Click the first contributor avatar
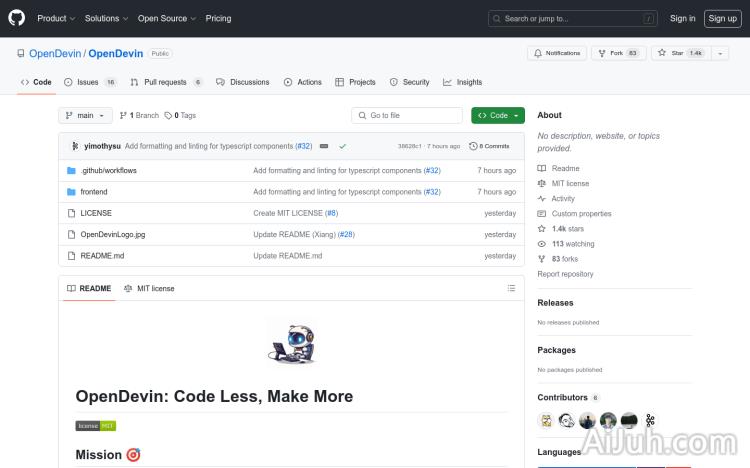Screen dimensions: 750x468 click(545, 420)
